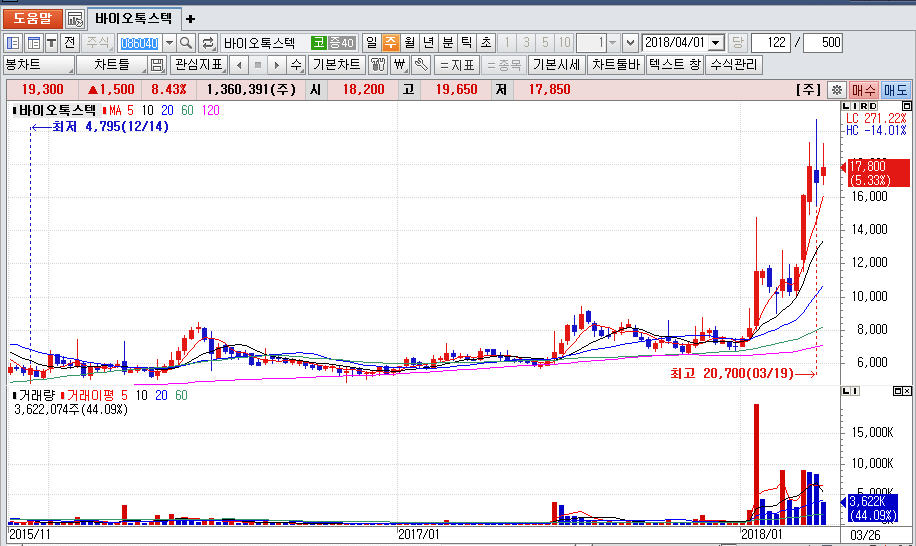Expand the 2018/04/01 date picker
Image resolution: width=916 pixels, height=546 pixels.
[x=716, y=43]
